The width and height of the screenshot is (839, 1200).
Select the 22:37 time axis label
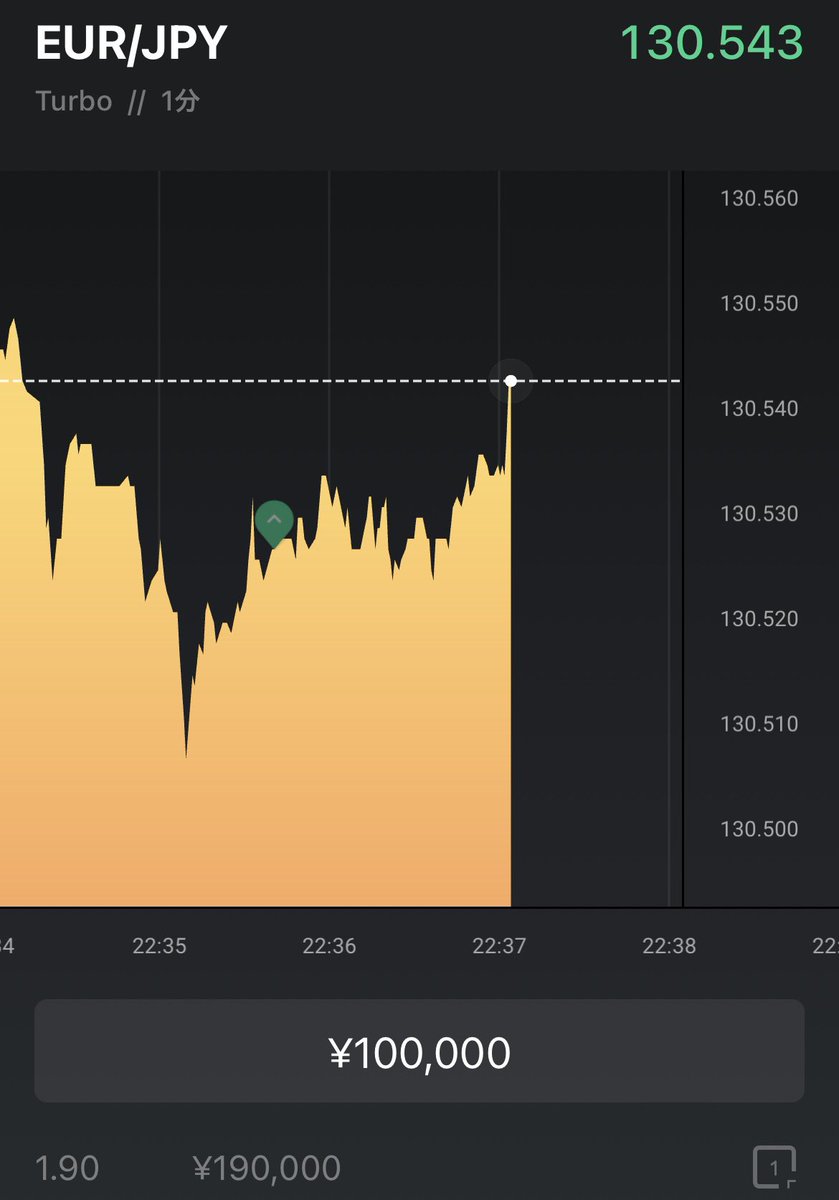click(499, 946)
